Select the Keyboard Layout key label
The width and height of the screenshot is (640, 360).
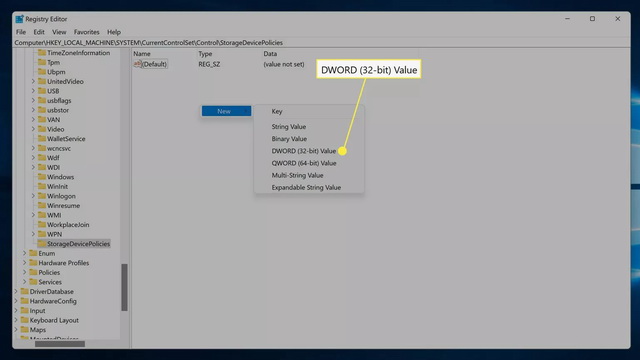54,320
